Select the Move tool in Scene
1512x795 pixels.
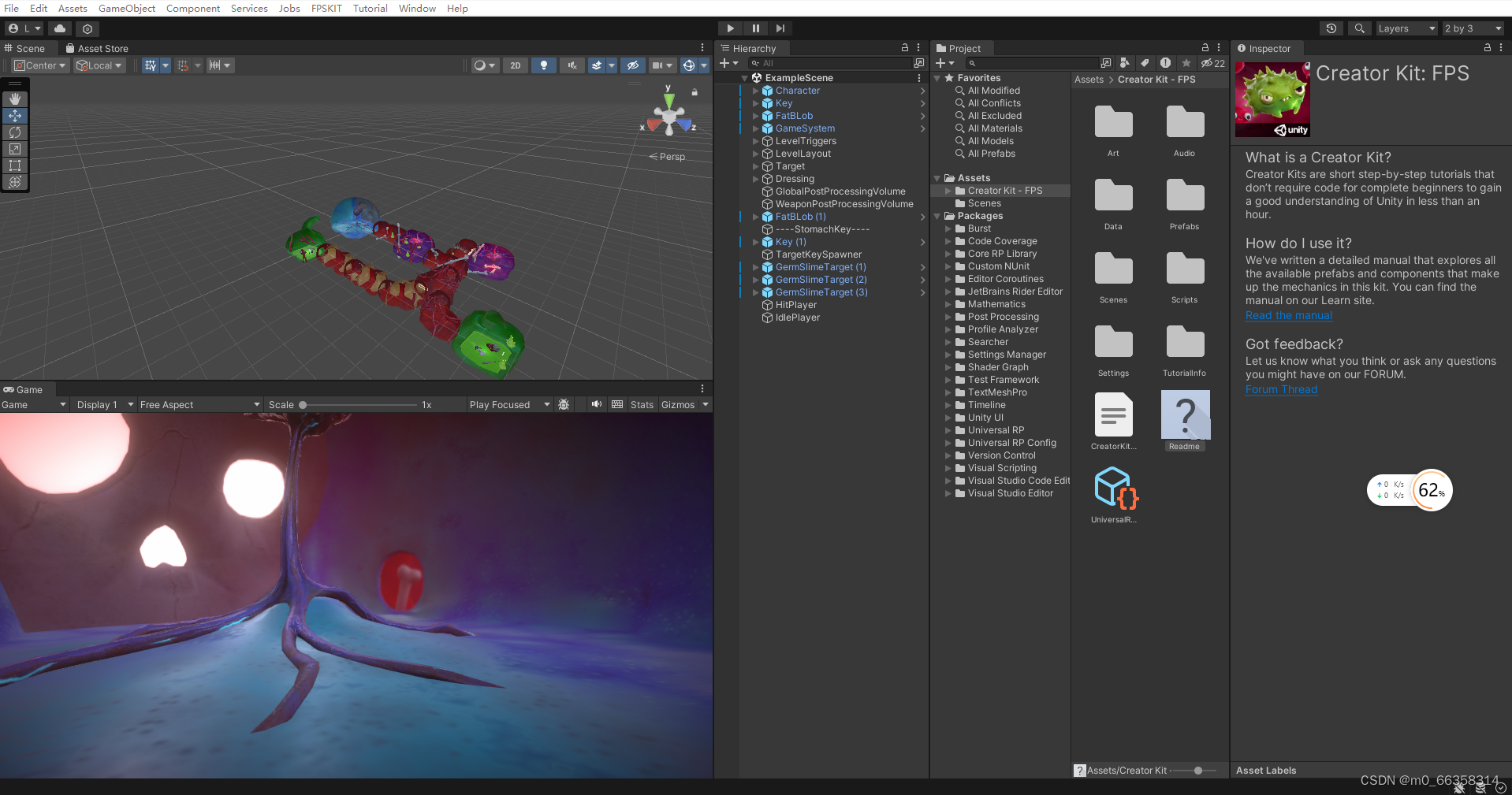pos(15,116)
